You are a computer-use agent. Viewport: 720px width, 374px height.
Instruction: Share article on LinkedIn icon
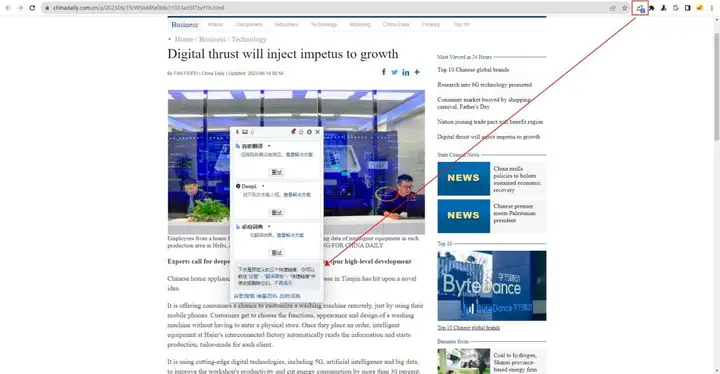coord(405,72)
